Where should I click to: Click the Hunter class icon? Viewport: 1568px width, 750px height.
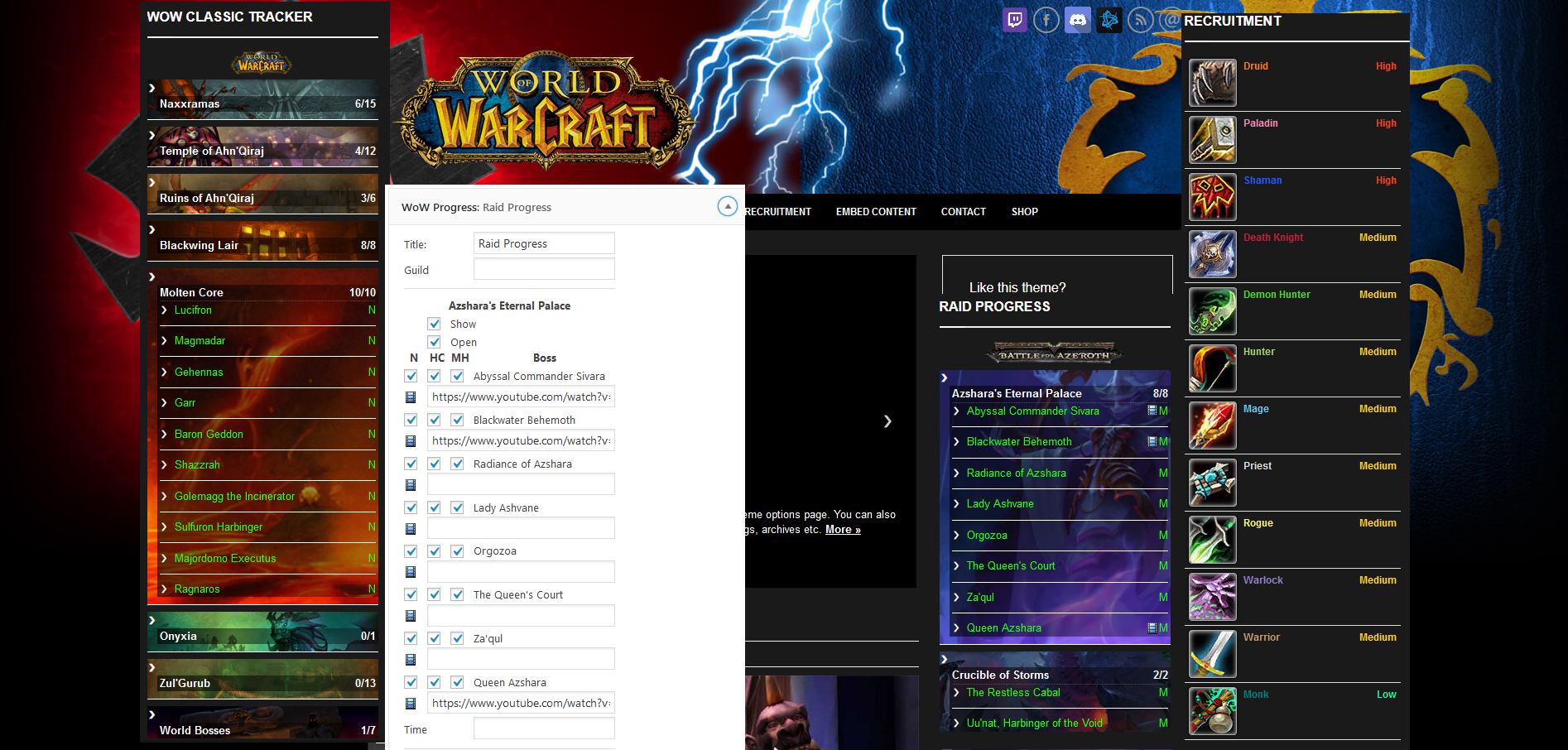1213,368
